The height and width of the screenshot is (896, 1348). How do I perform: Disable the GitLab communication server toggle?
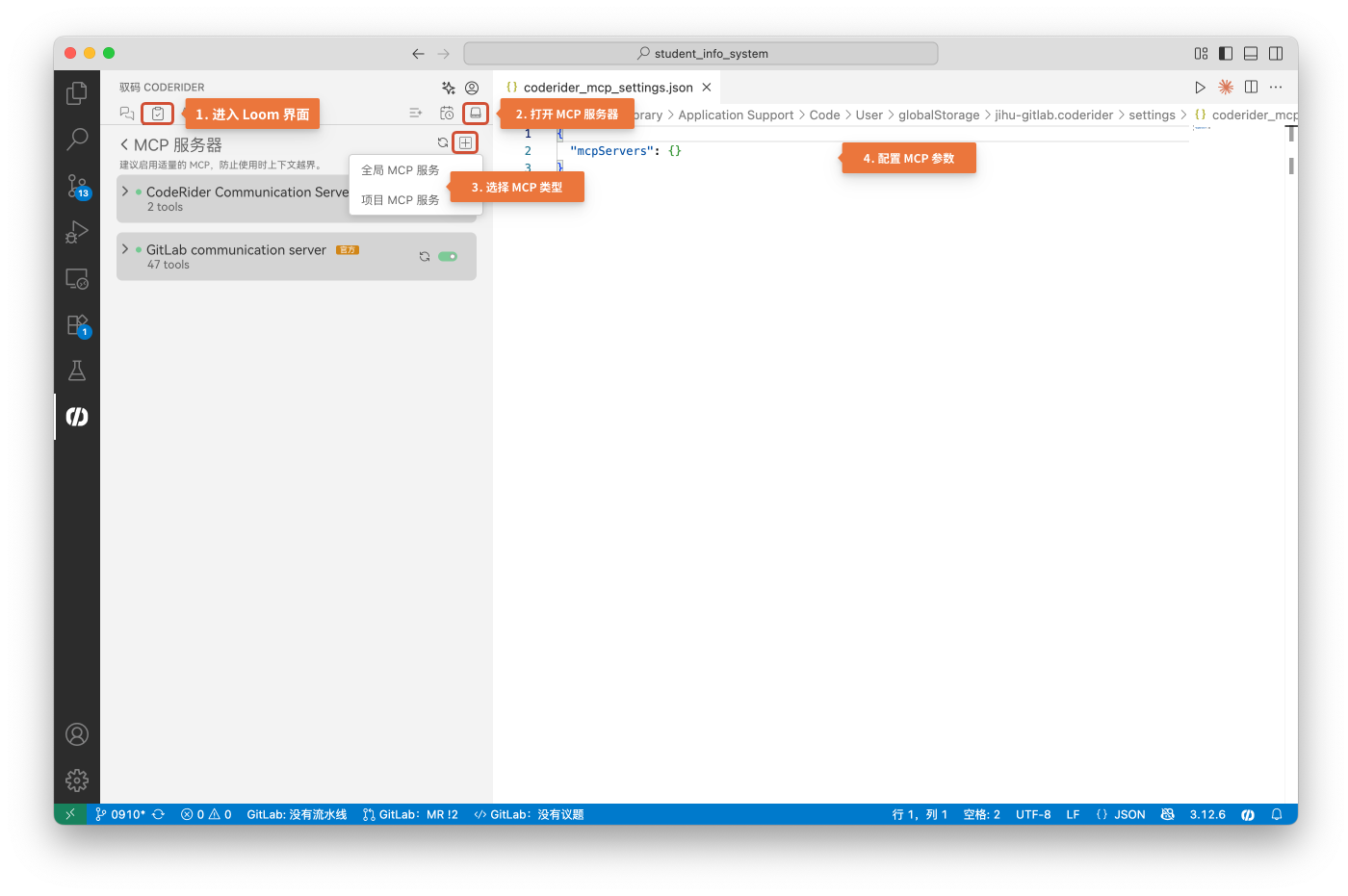[448, 256]
